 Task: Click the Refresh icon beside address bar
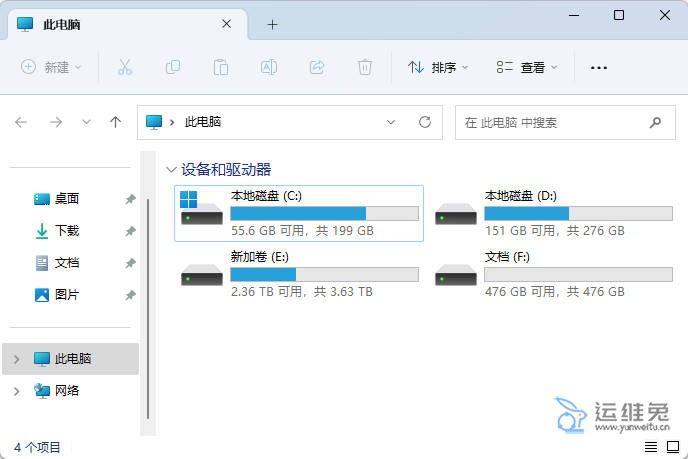coord(425,122)
